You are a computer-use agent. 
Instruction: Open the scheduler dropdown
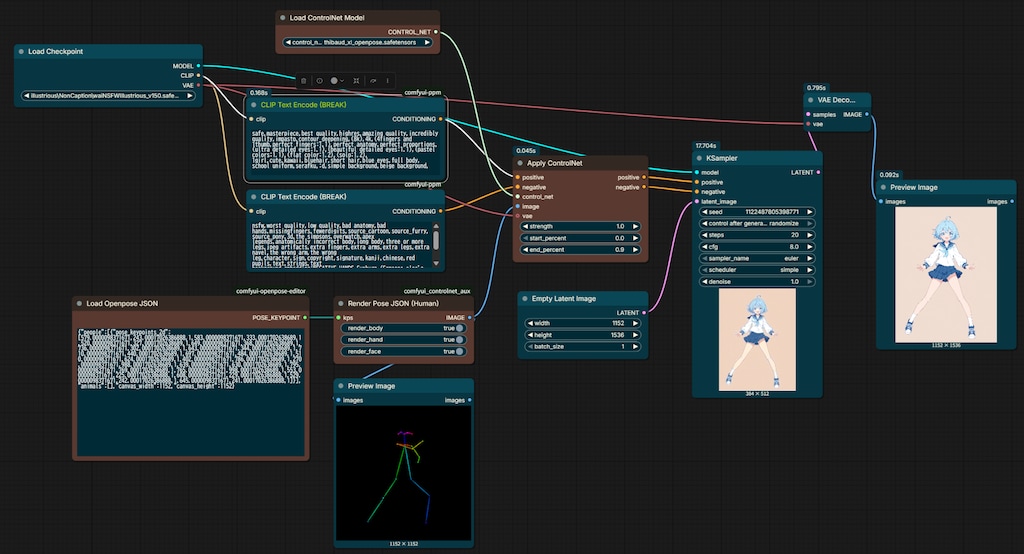click(757, 270)
